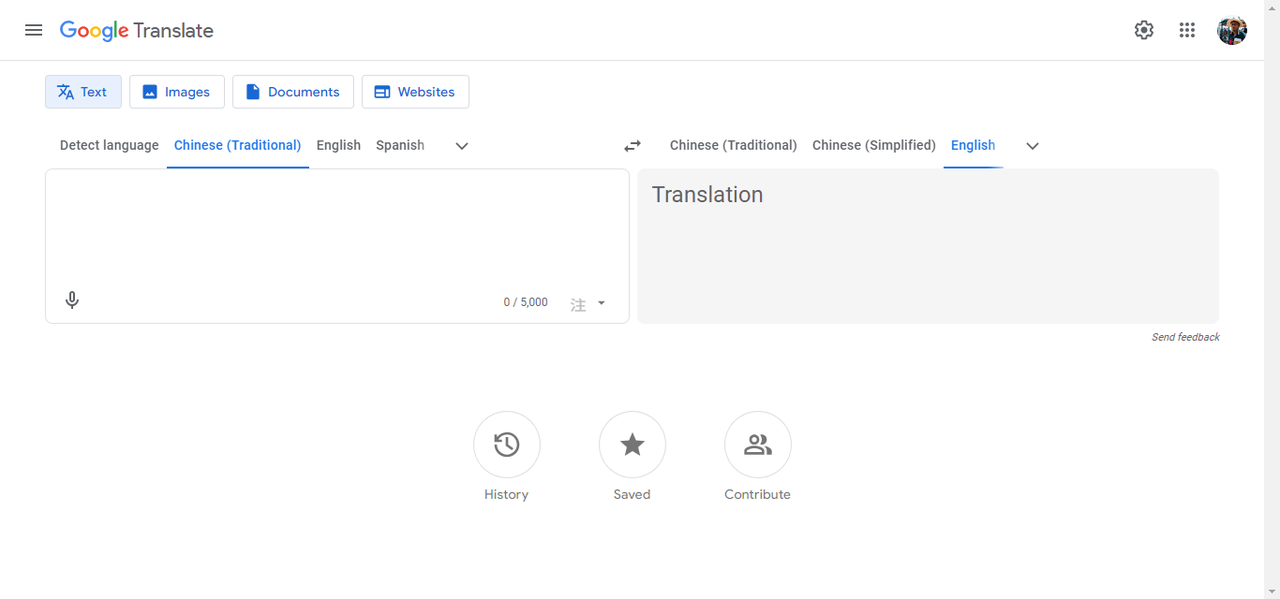
Task: Switch to Images translation
Action: coord(177,92)
